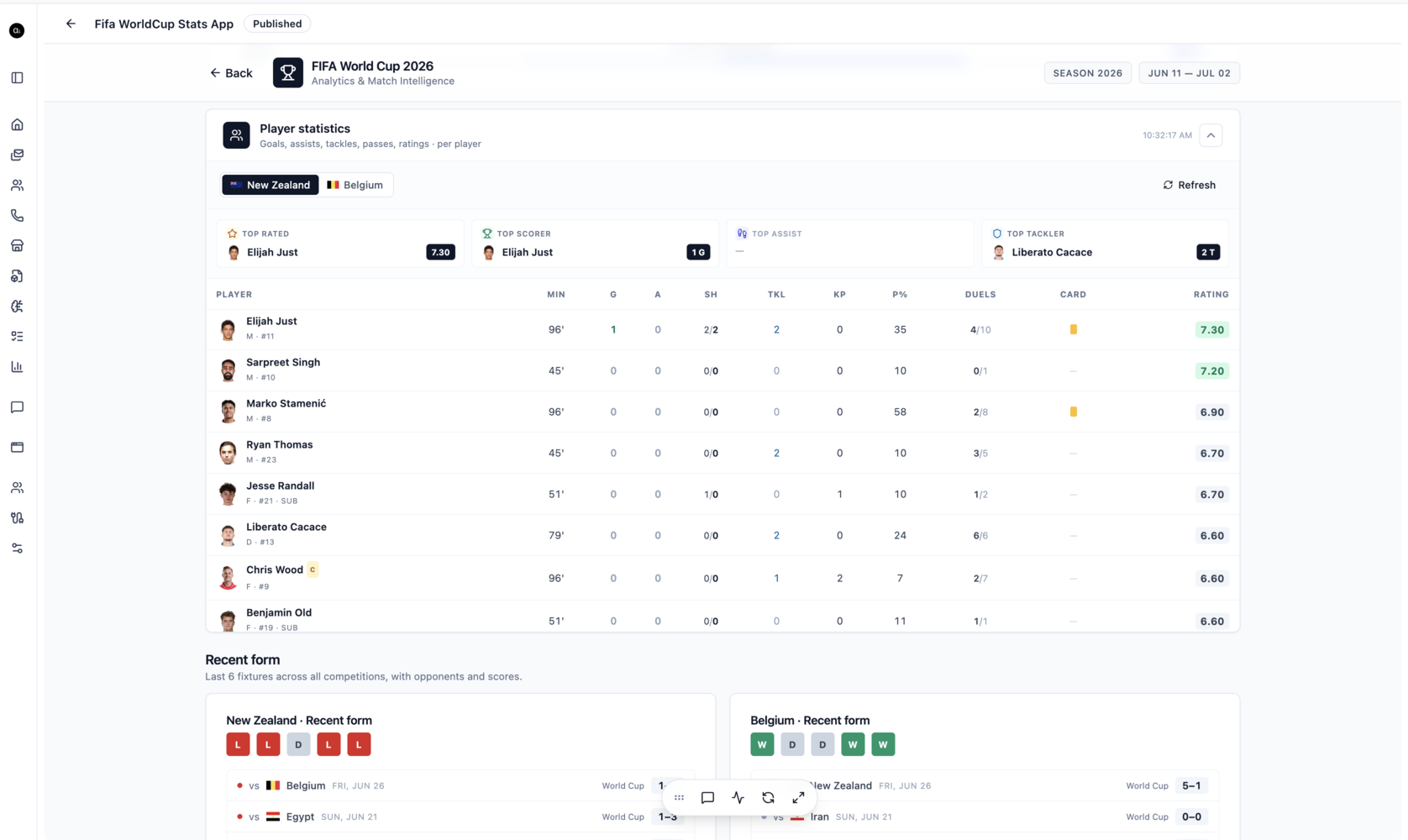Open the phone icon in the sidebar
Viewport: 1408px width, 840px height.
pyautogui.click(x=17, y=215)
